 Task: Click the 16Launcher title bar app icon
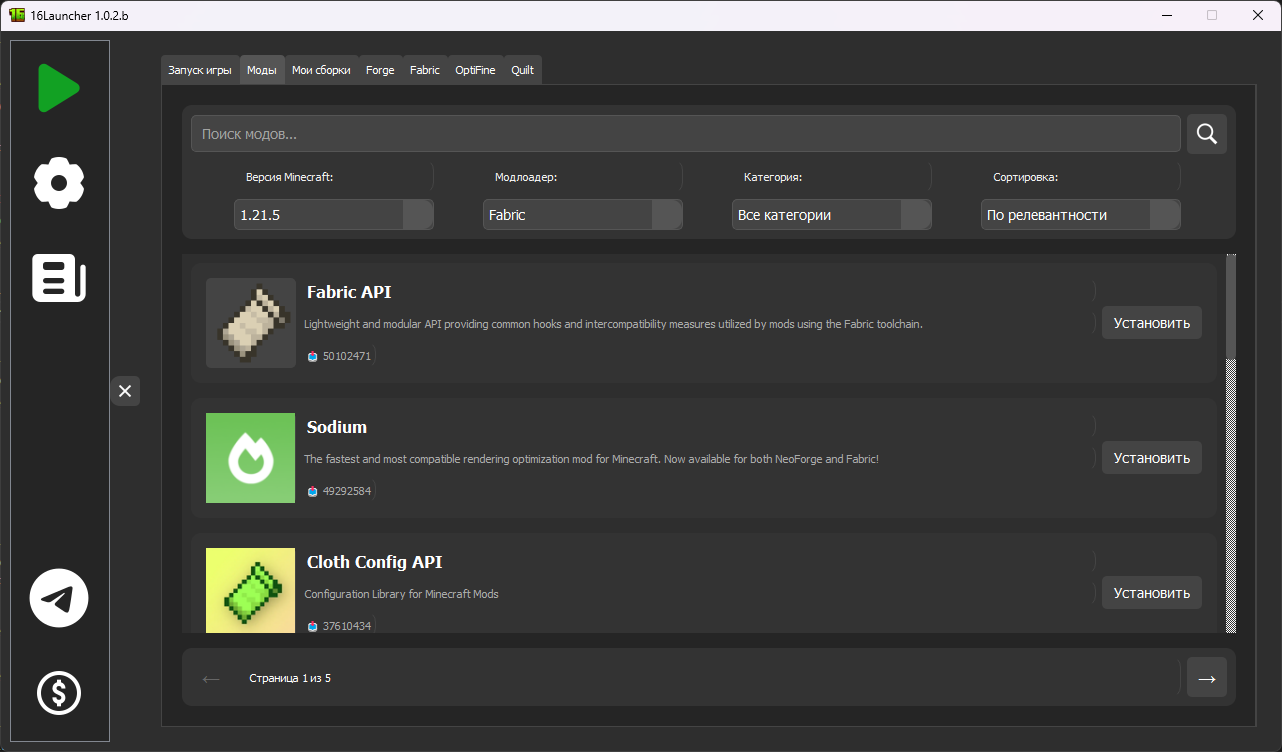click(x=17, y=15)
